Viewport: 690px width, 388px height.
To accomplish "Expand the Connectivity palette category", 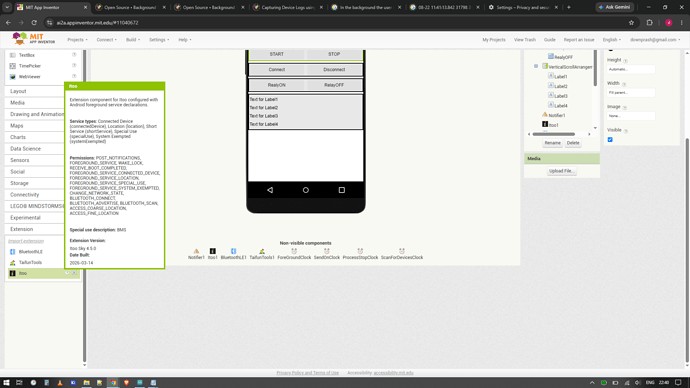I will point(35,194).
